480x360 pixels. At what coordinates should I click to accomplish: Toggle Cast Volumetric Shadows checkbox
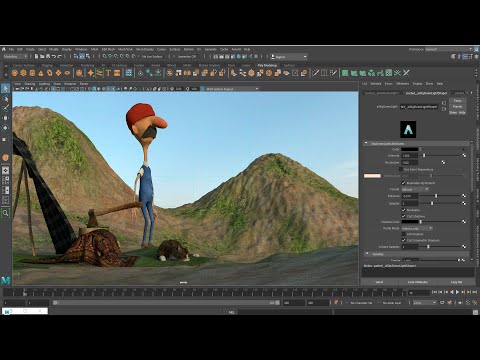click(403, 240)
